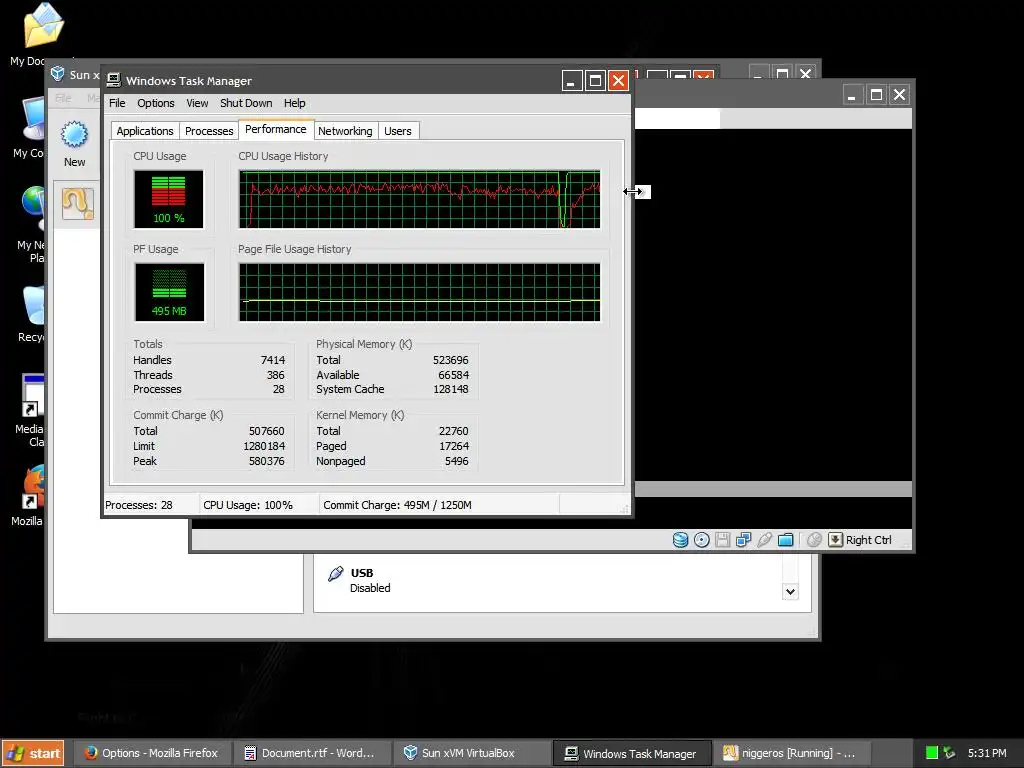Image resolution: width=1024 pixels, height=768 pixels.
Task: Click the Commit Charge Limit value 1280184
Action: (264, 446)
